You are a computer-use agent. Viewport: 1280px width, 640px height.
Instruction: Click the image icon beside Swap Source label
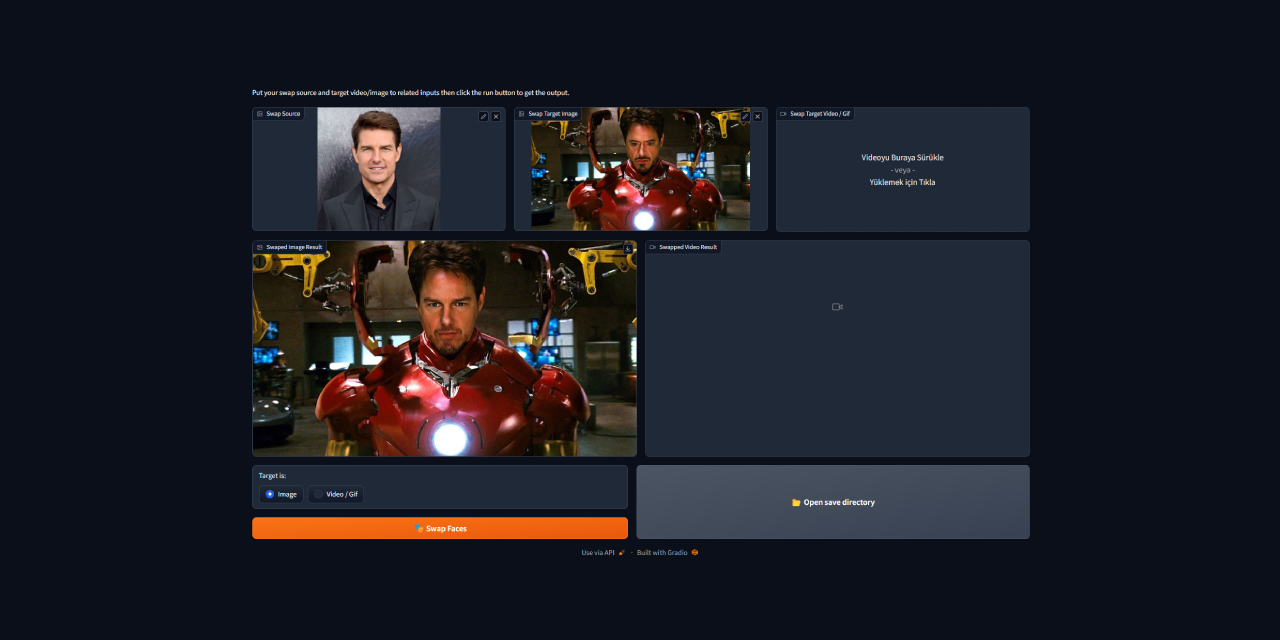pos(258,113)
